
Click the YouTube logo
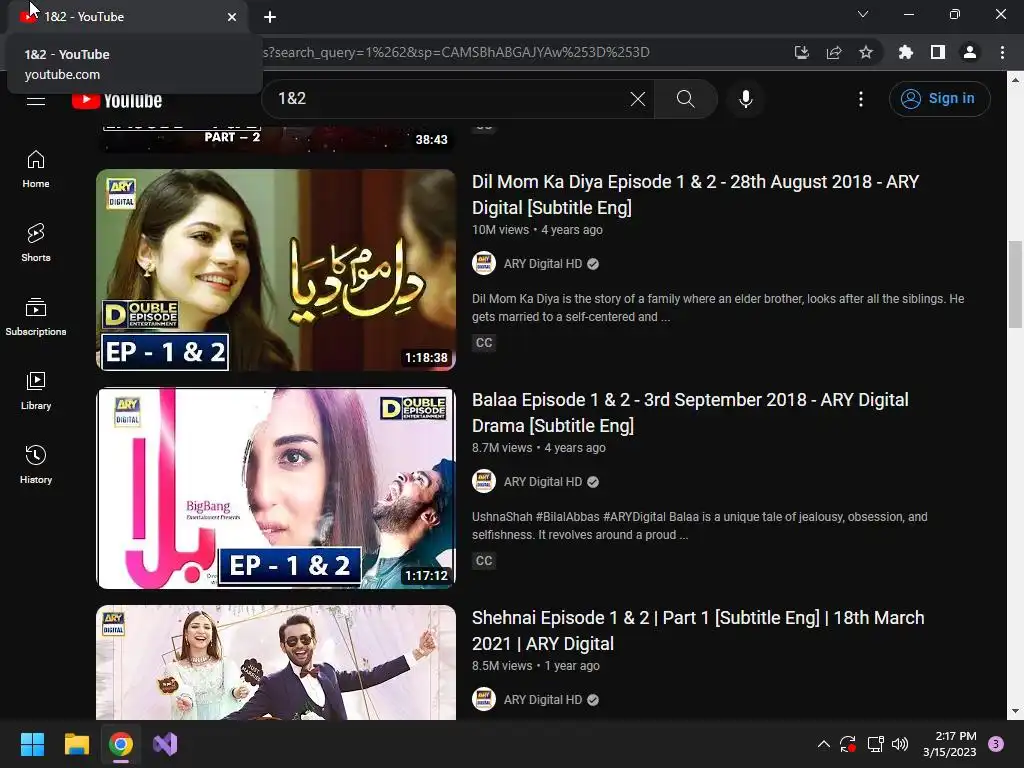coord(117,100)
